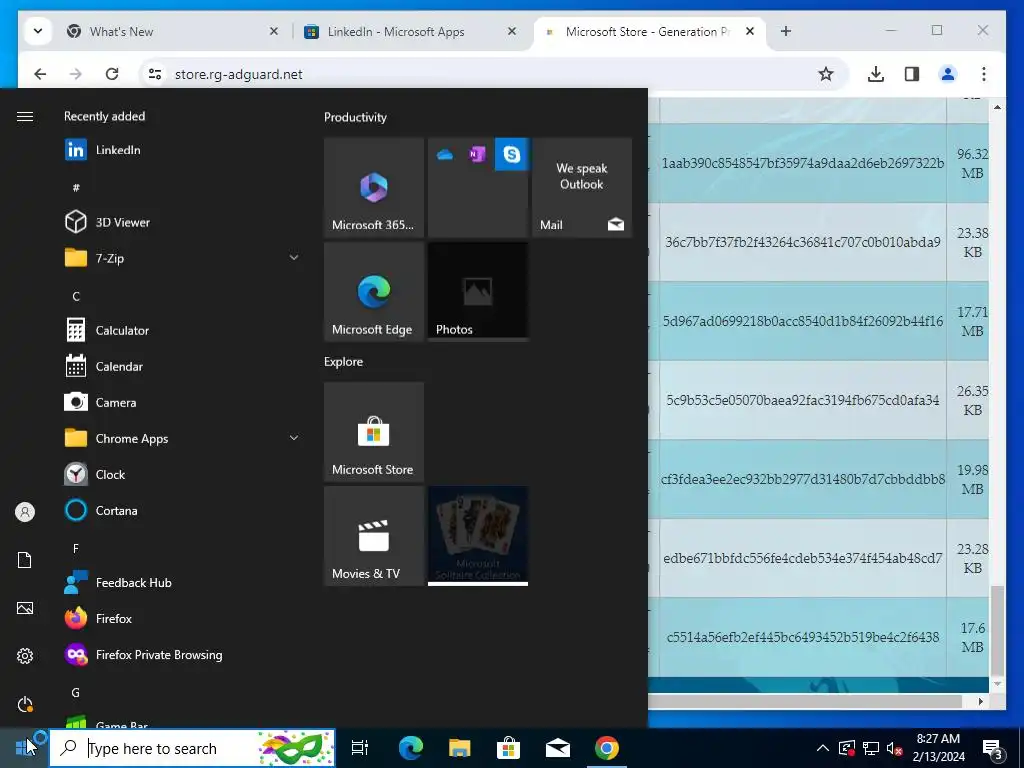This screenshot has width=1024, height=768.
Task: Open the Photos tile
Action: (x=478, y=291)
